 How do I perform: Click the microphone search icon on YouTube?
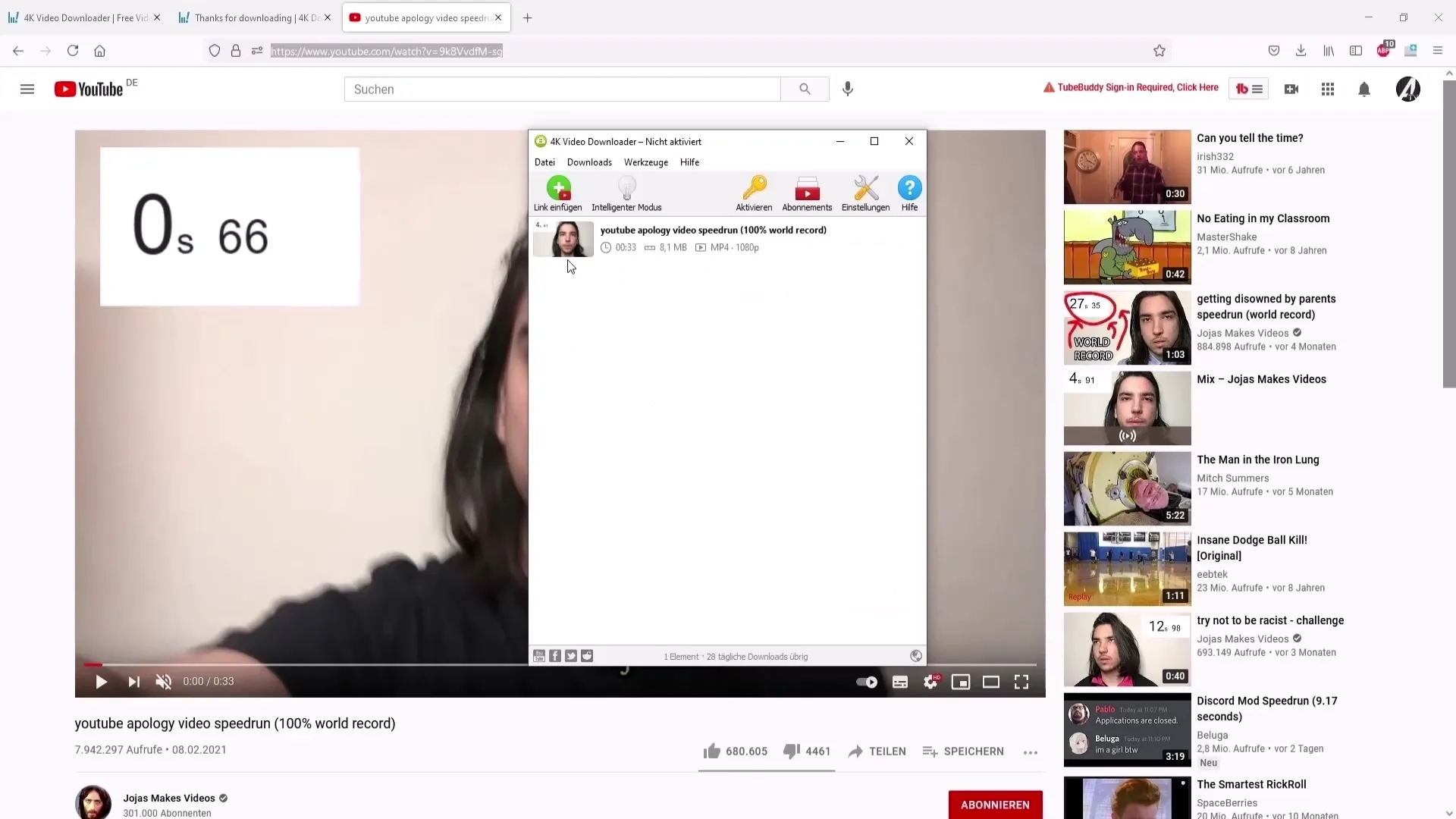pos(848,88)
